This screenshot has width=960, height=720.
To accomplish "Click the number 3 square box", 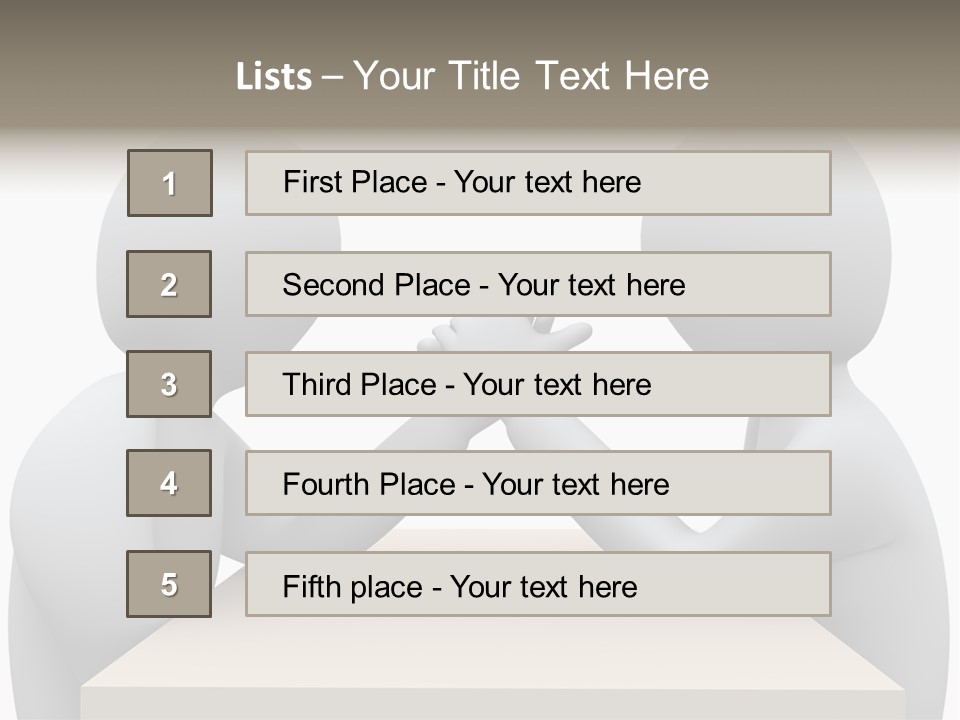I will 169,384.
